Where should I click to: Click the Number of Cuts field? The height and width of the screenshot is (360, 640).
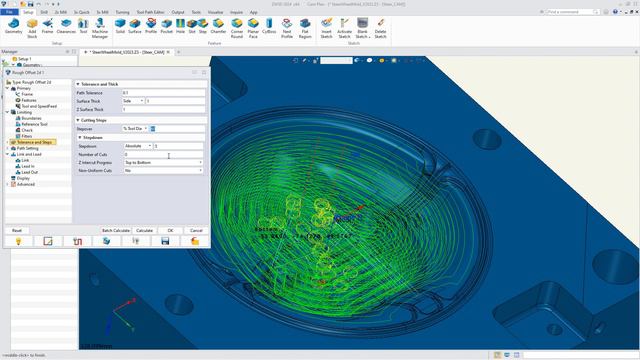point(163,154)
